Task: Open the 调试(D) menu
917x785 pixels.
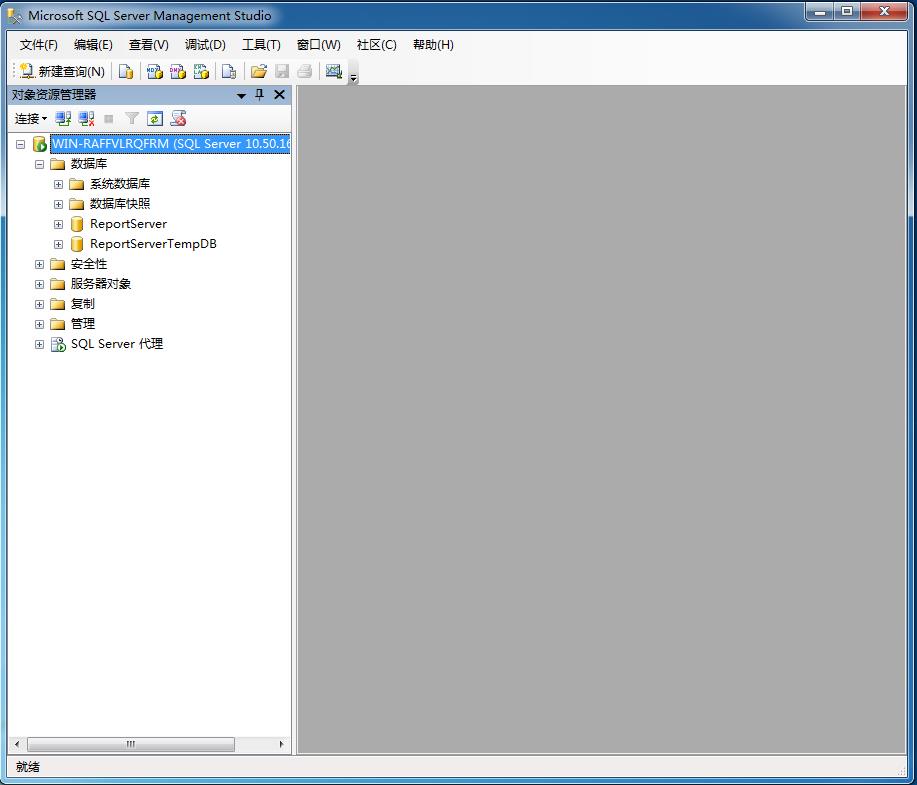Action: pos(205,44)
